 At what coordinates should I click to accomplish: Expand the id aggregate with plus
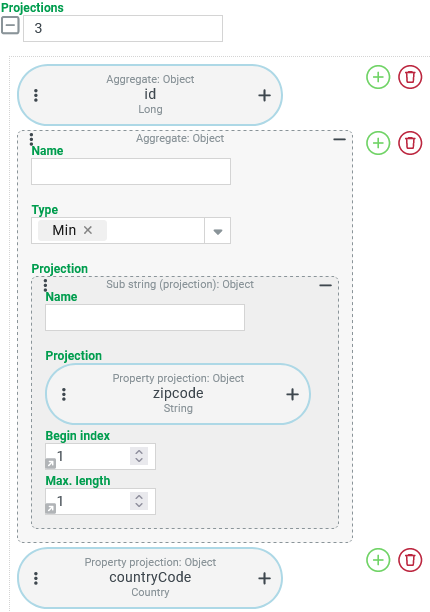pos(265,95)
